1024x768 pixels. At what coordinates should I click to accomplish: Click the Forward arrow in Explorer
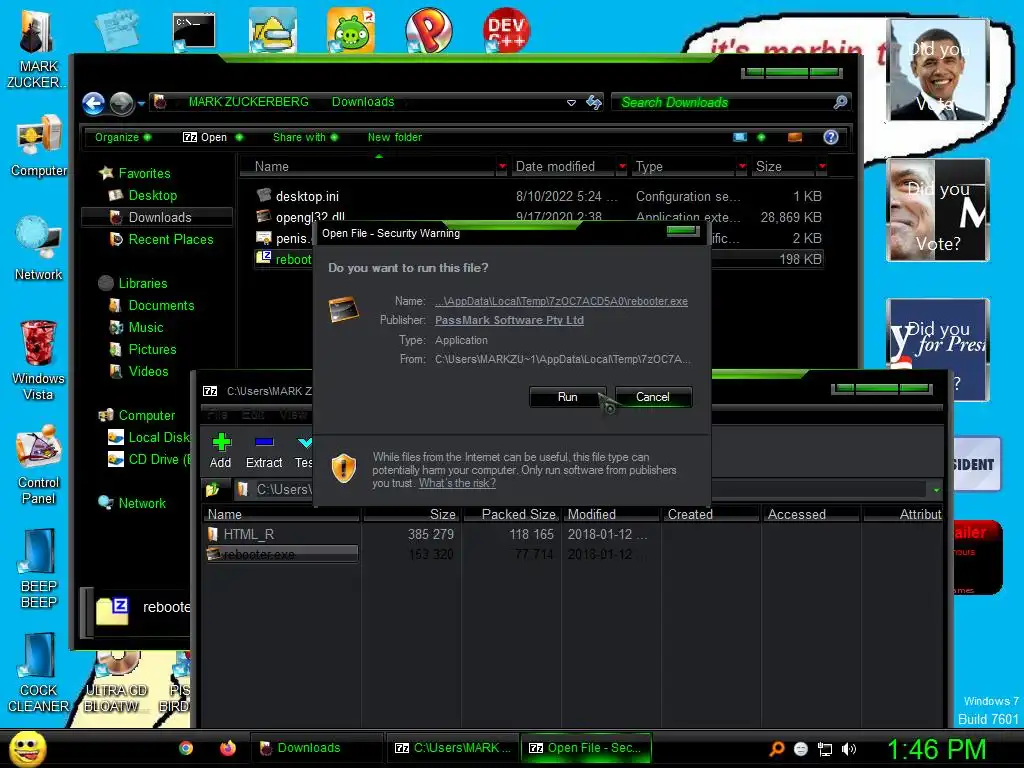121,103
